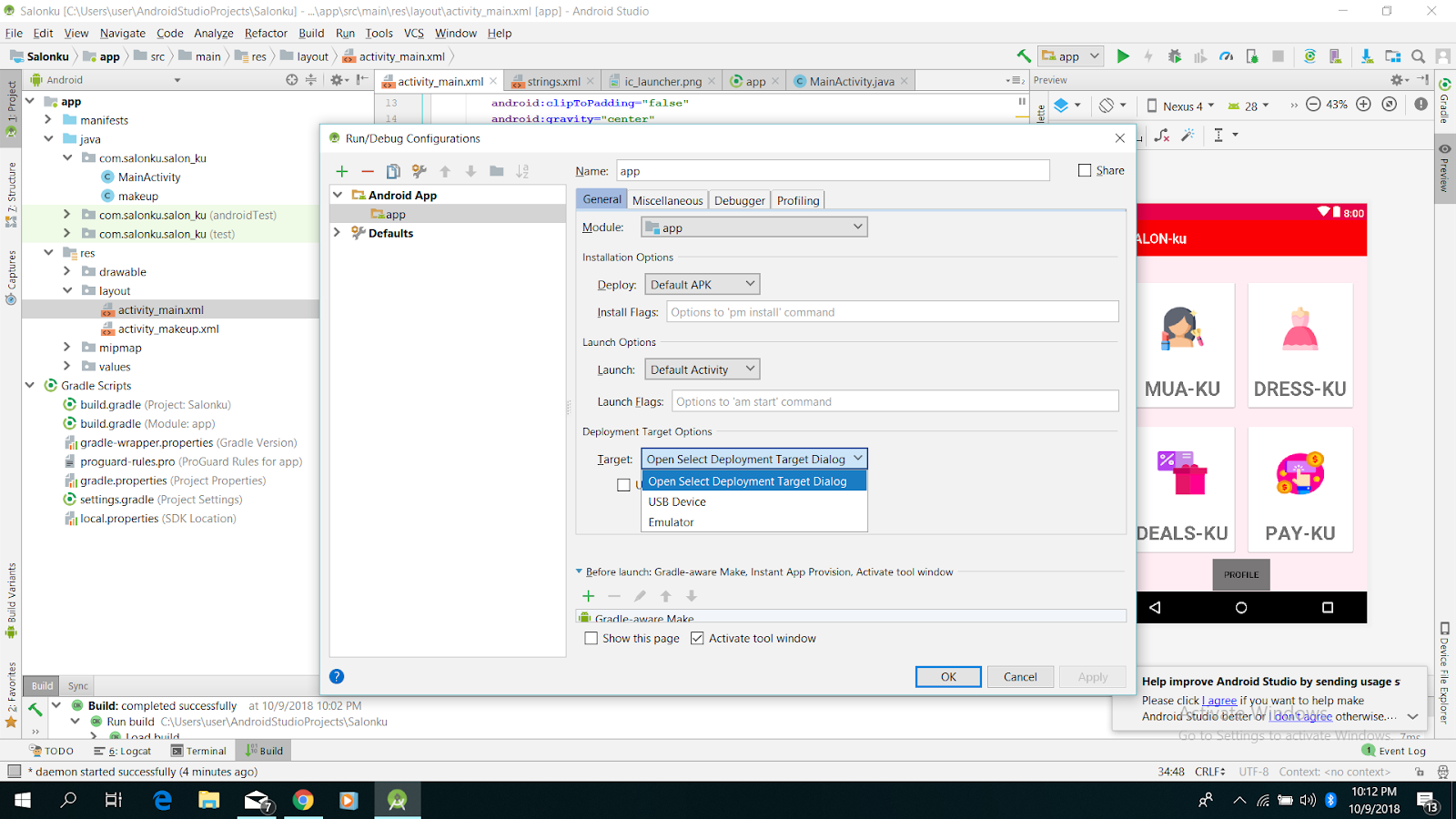Open AVD Manager icon in toolbar
1456x819 pixels.
coord(1335,56)
